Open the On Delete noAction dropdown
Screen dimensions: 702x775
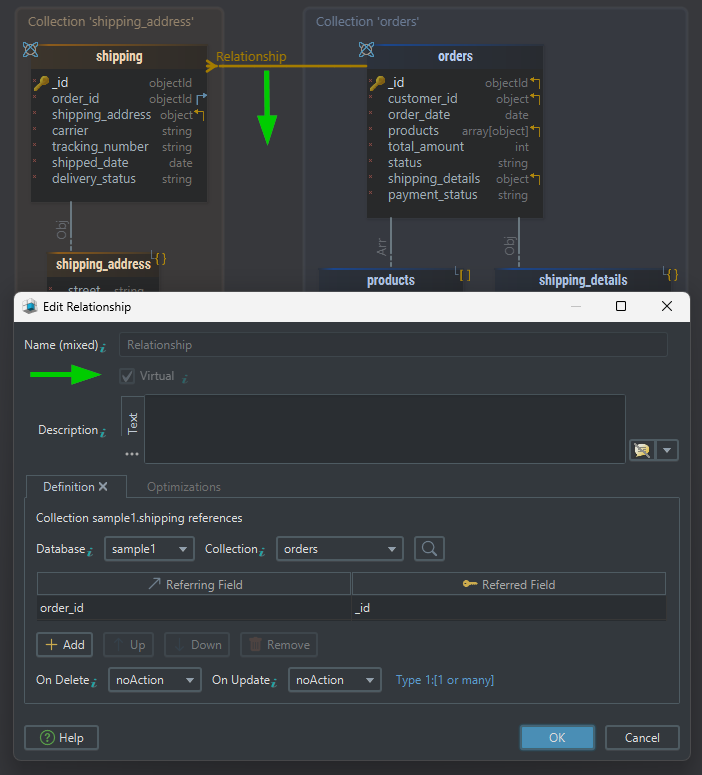pyautogui.click(x=155, y=680)
